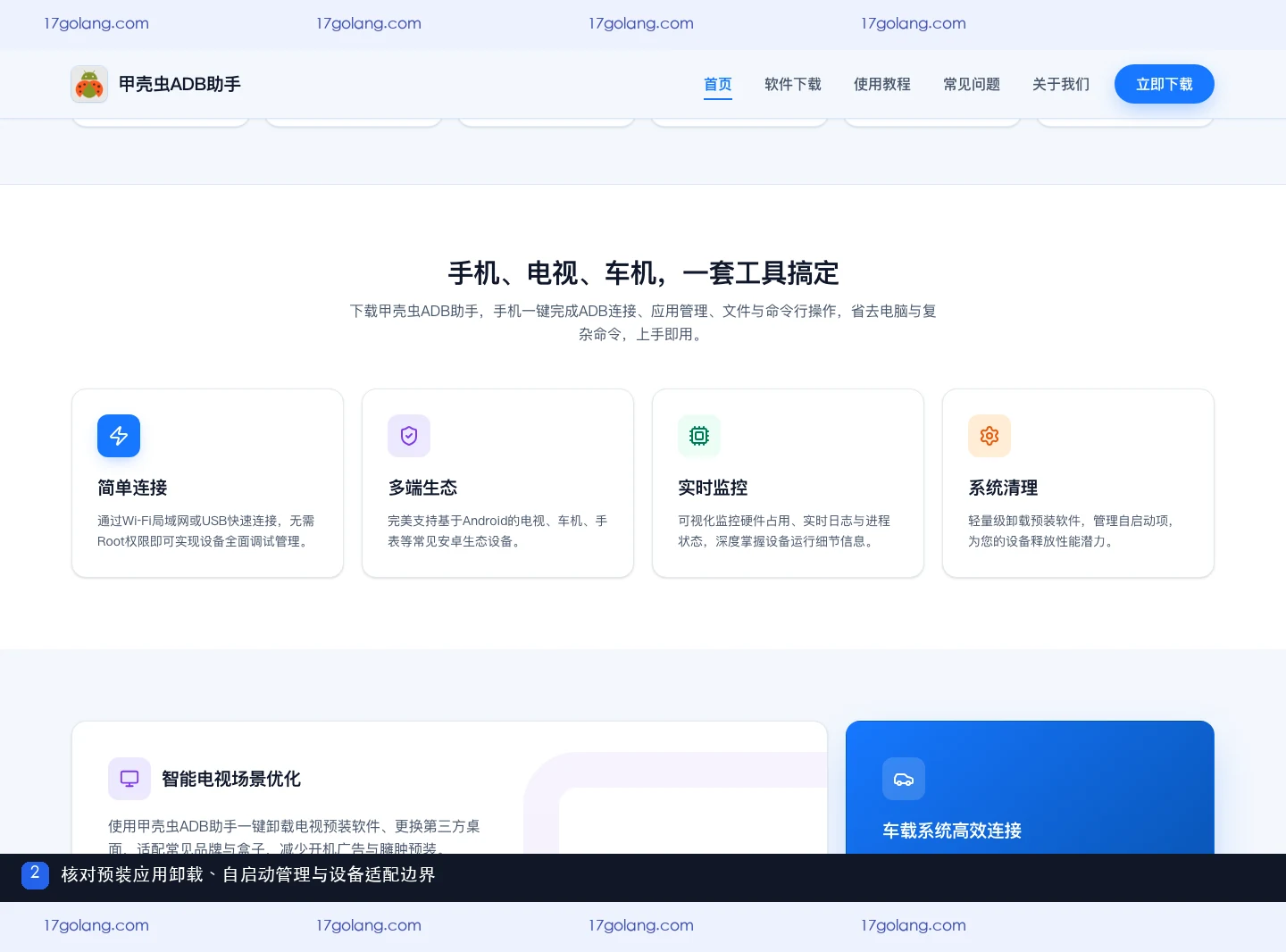Viewport: 1286px width, 952px height.
Task: Click the subtitle starting 下载甲壳虫ADB助手
Action: pos(643,322)
